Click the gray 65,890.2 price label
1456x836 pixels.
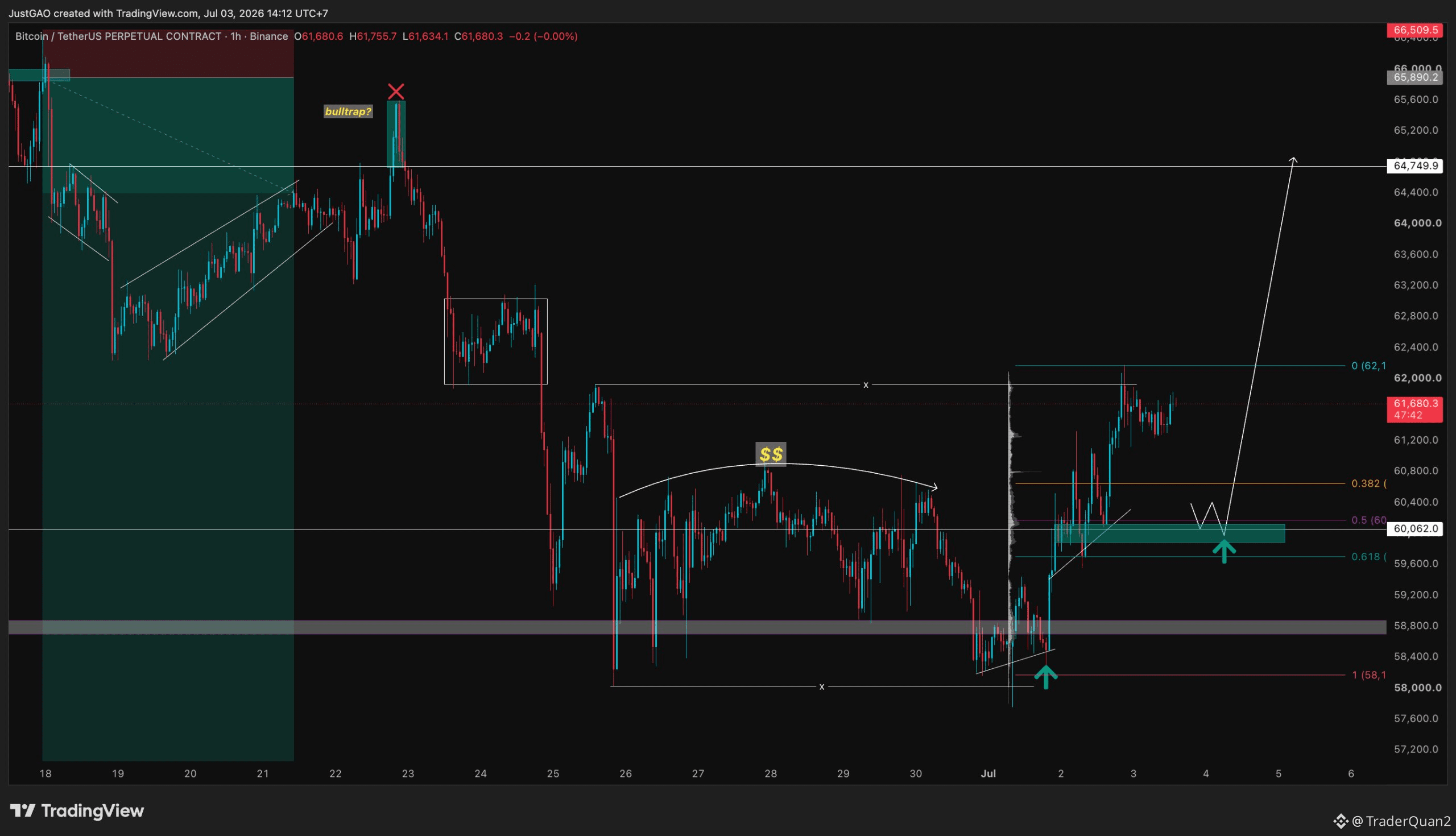(1414, 77)
